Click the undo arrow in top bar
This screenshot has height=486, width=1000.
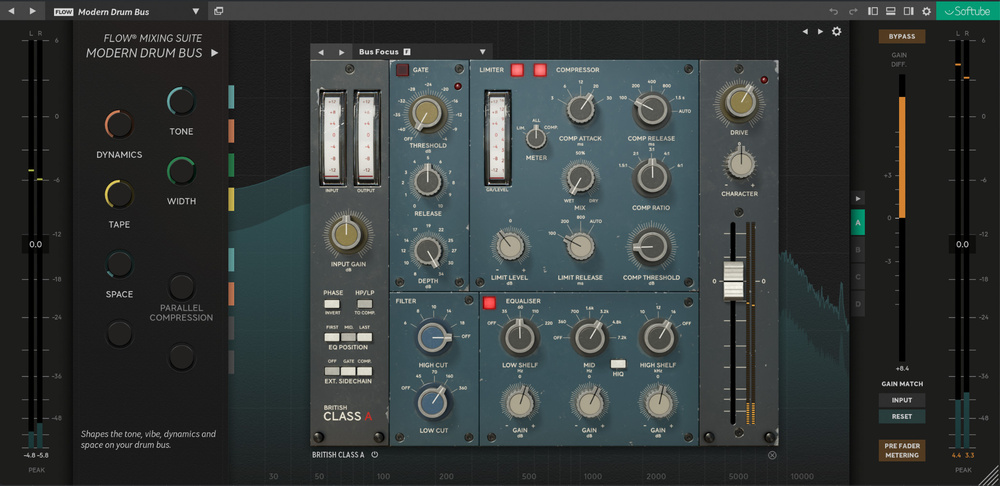click(x=833, y=11)
